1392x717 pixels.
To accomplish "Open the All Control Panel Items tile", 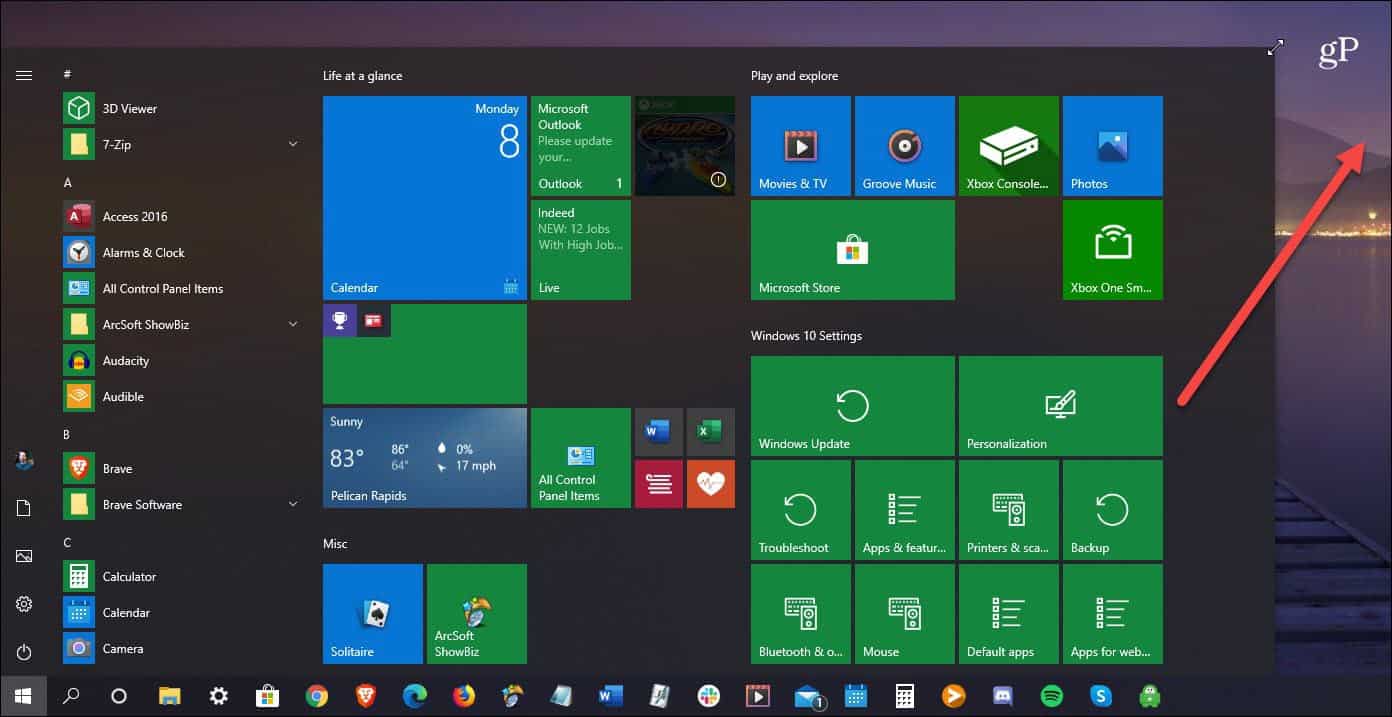I will [x=581, y=458].
